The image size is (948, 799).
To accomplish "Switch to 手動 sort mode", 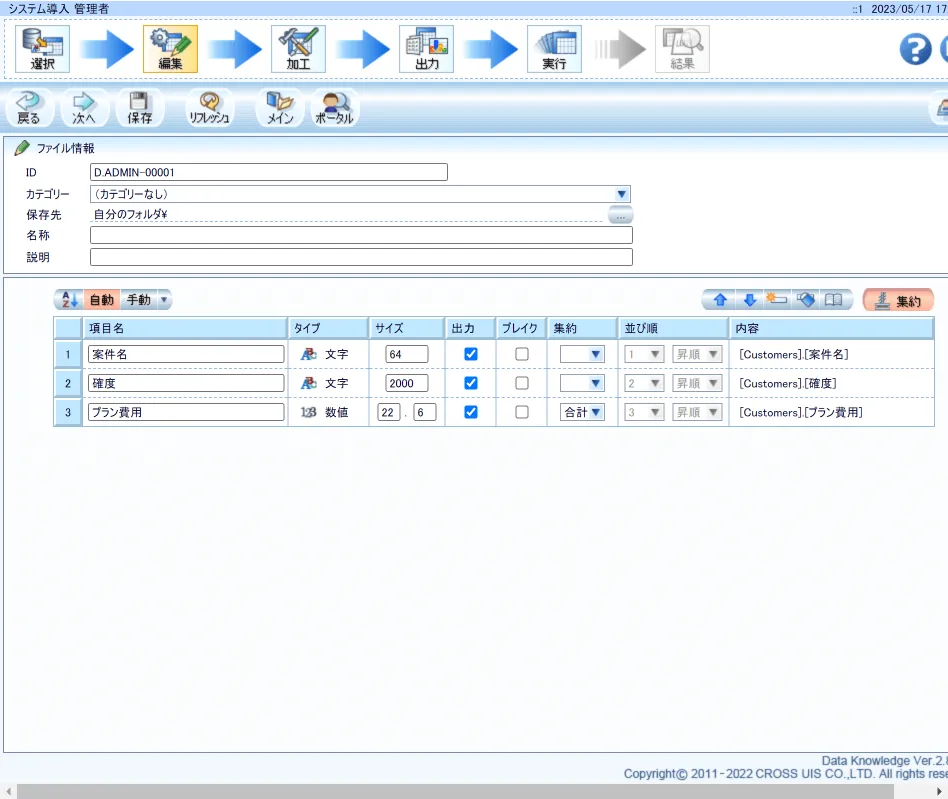I will (x=139, y=300).
